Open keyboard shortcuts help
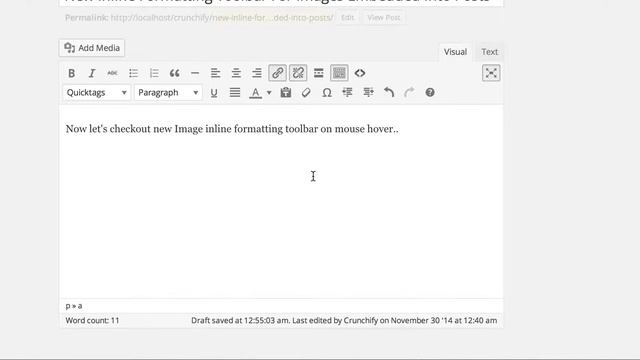640x360 pixels. [430, 93]
